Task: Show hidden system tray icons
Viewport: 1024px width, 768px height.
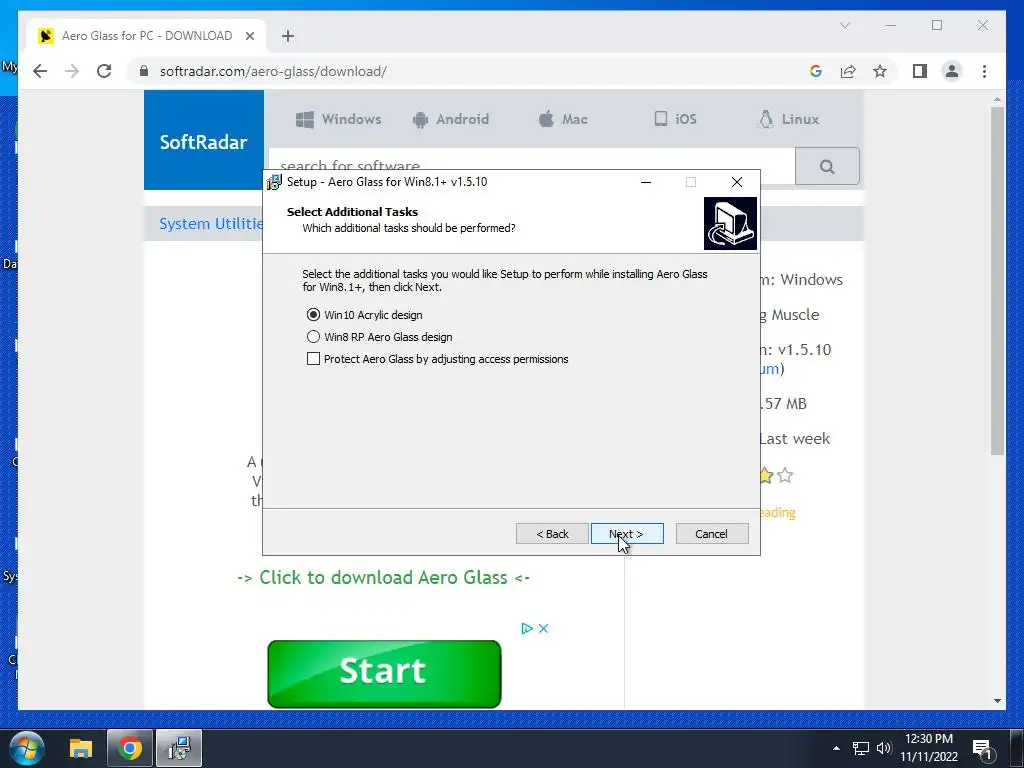Action: point(836,748)
